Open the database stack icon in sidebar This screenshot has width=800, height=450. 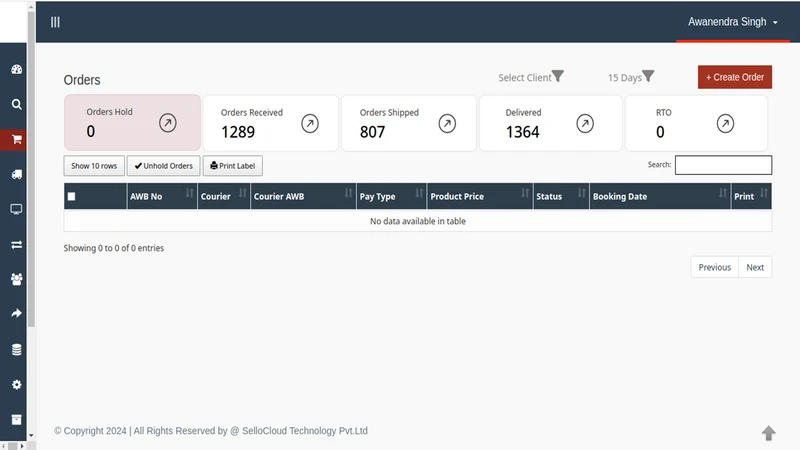(x=16, y=349)
